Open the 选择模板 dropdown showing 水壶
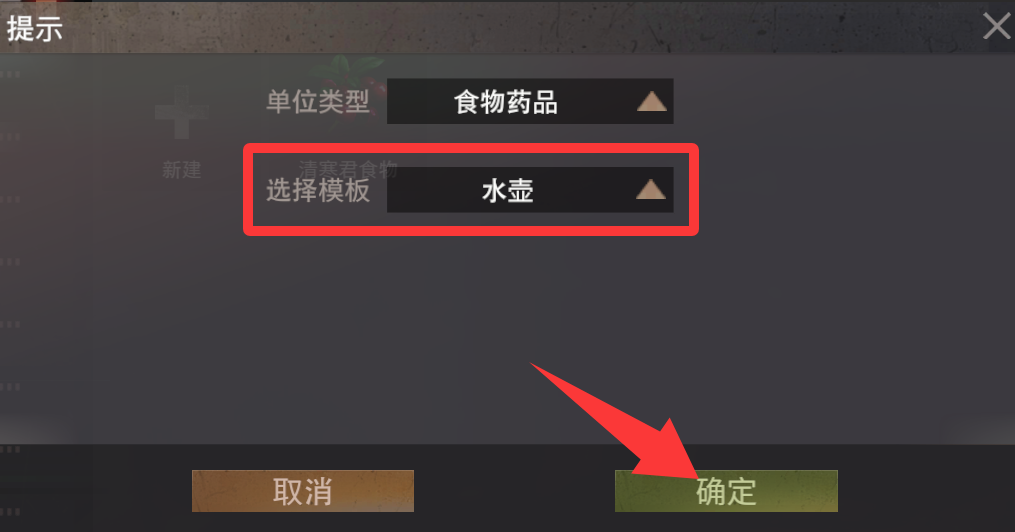This screenshot has width=1015, height=532. click(530, 190)
